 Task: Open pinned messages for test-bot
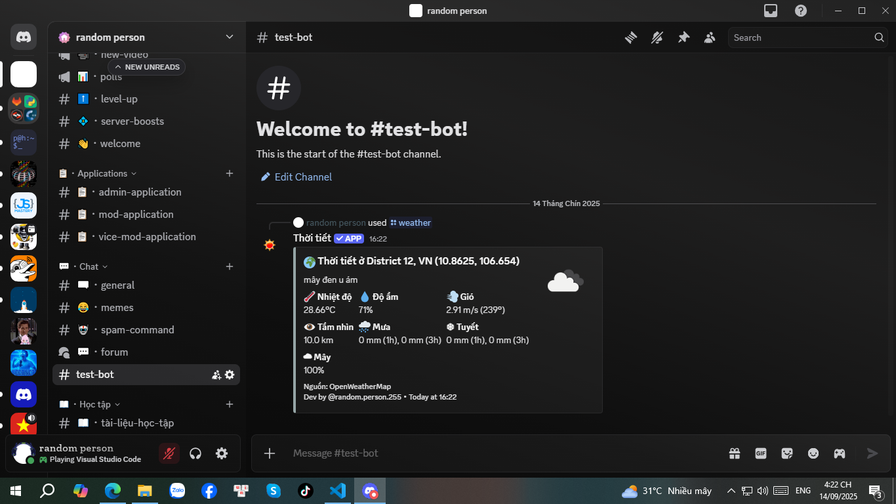[683, 38]
